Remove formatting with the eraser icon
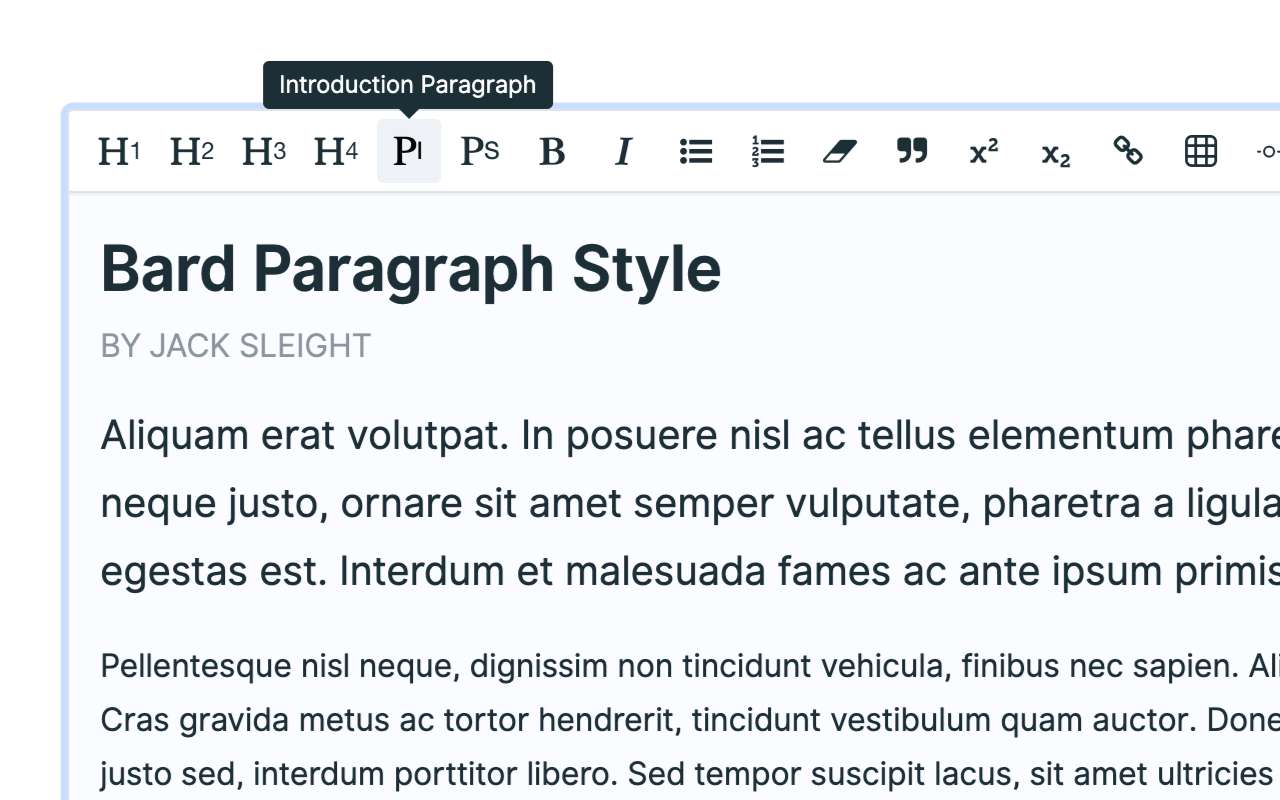The width and height of the screenshot is (1280, 800). click(x=840, y=151)
